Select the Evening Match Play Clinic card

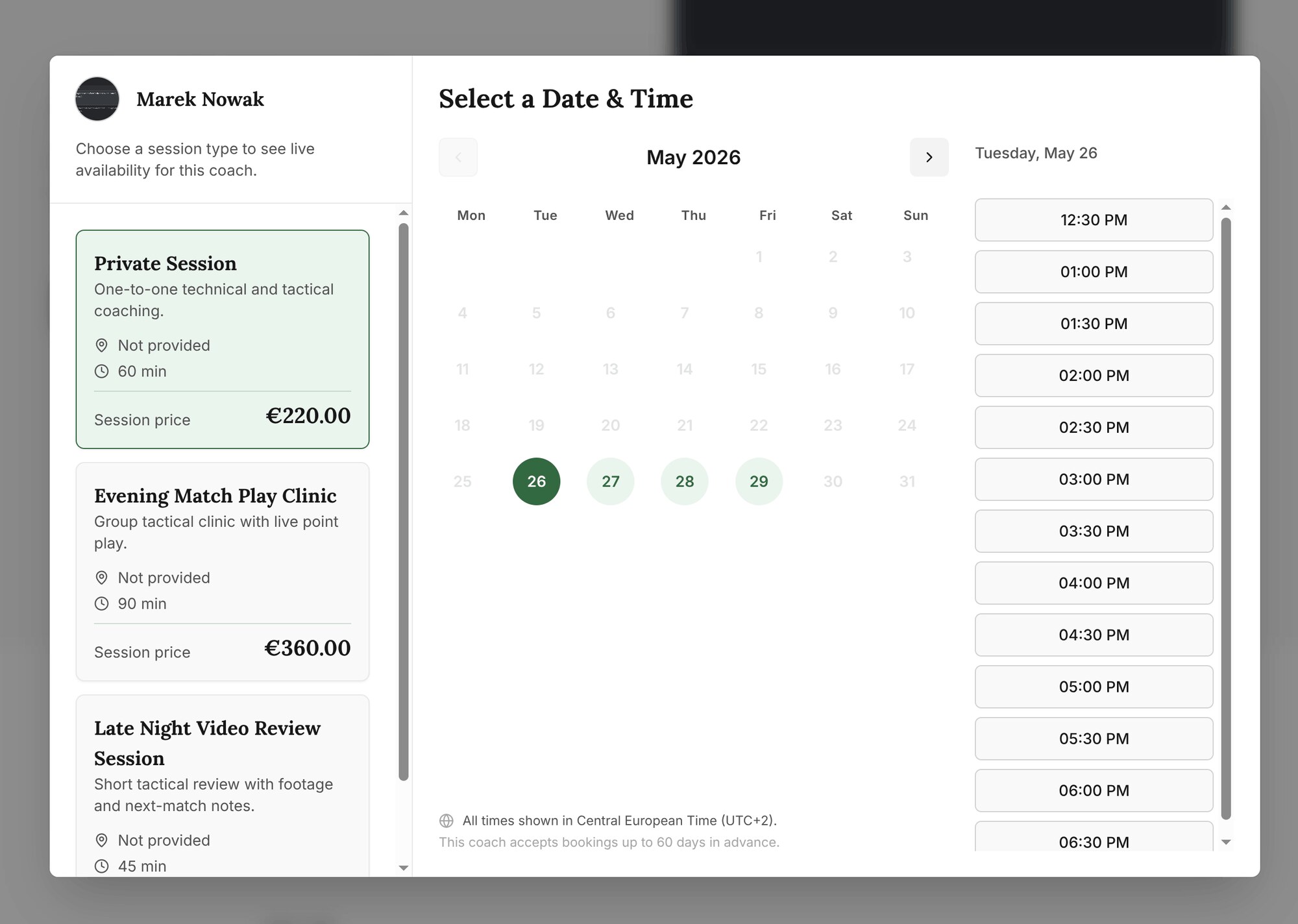[x=223, y=572]
